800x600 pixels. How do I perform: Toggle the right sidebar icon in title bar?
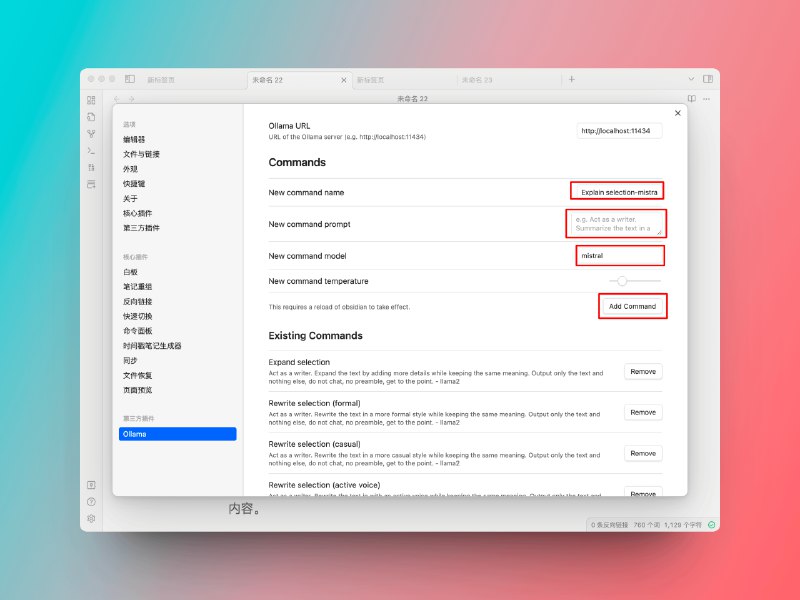708,79
